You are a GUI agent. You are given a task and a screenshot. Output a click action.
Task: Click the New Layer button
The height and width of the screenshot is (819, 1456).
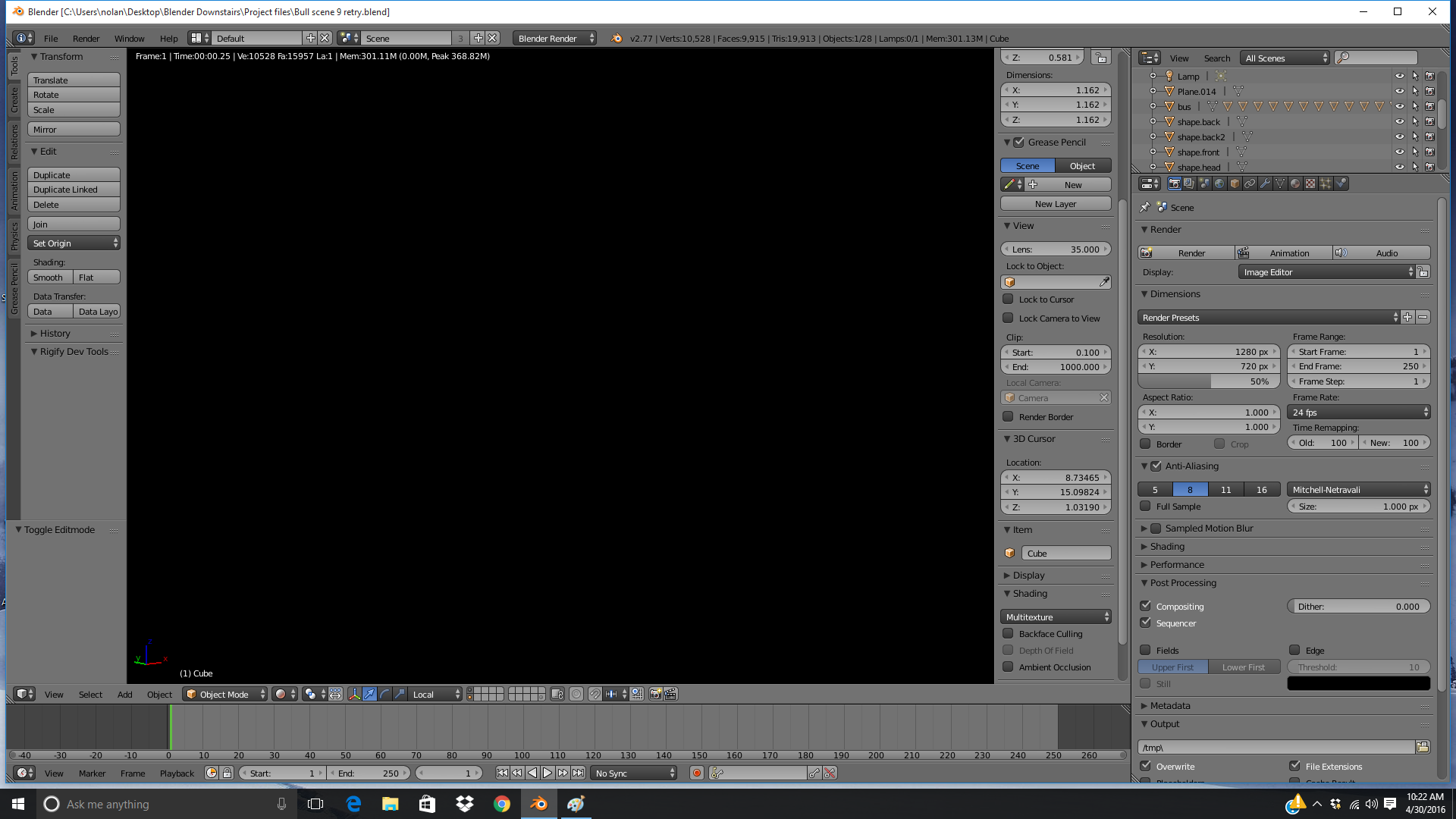point(1056,203)
